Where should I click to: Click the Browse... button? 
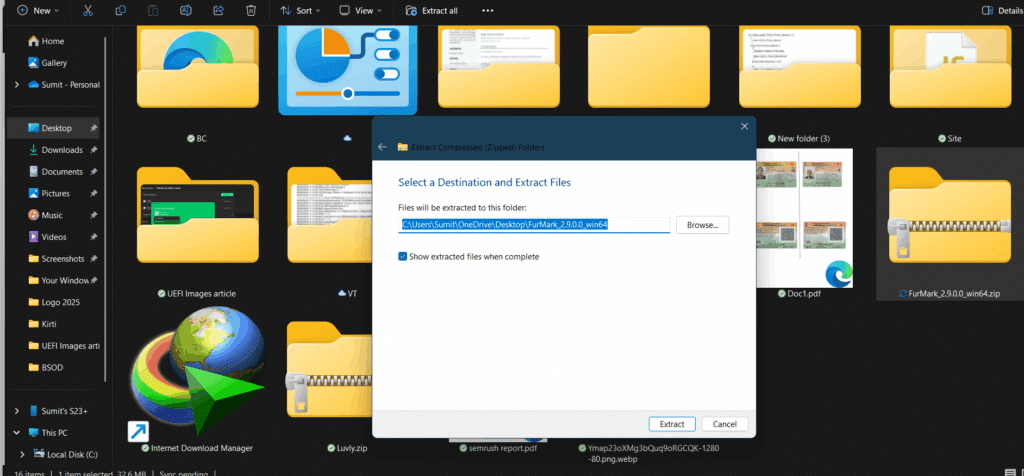702,225
